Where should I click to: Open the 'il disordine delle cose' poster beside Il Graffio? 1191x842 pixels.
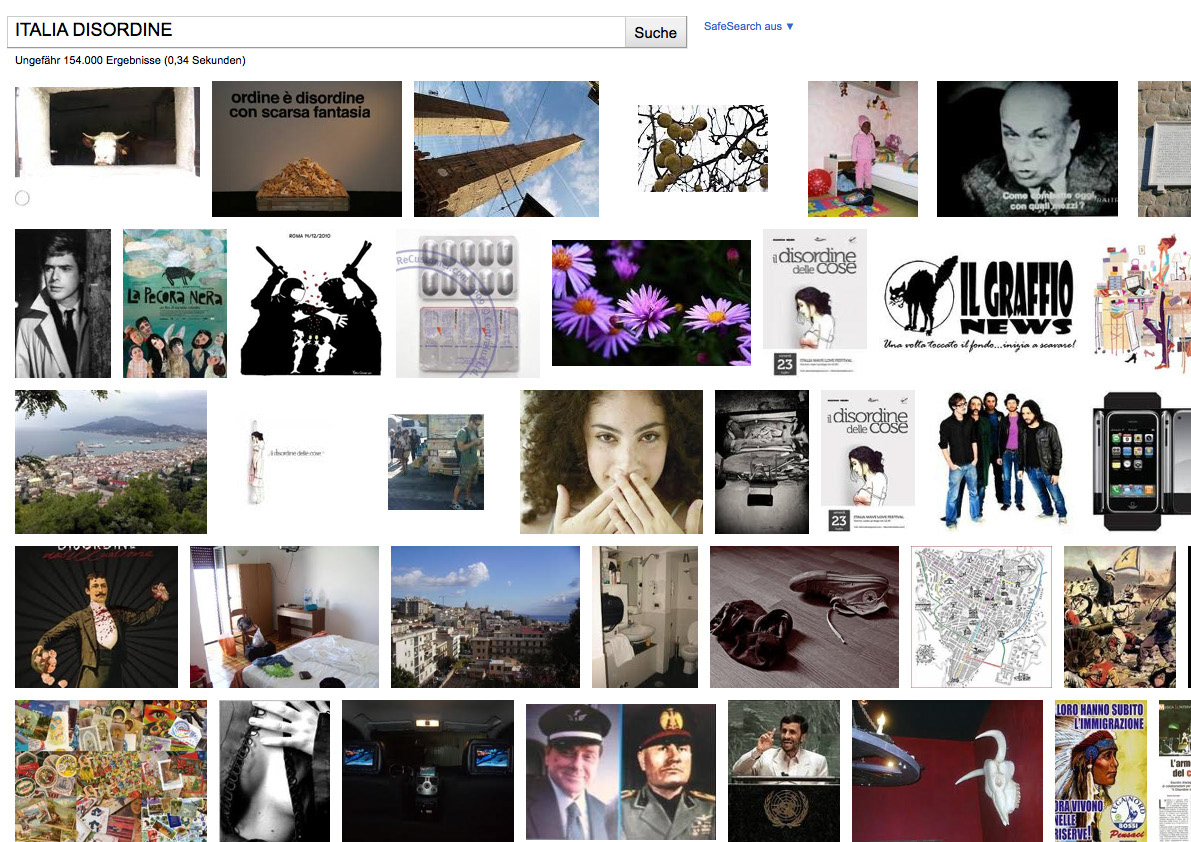click(x=815, y=302)
